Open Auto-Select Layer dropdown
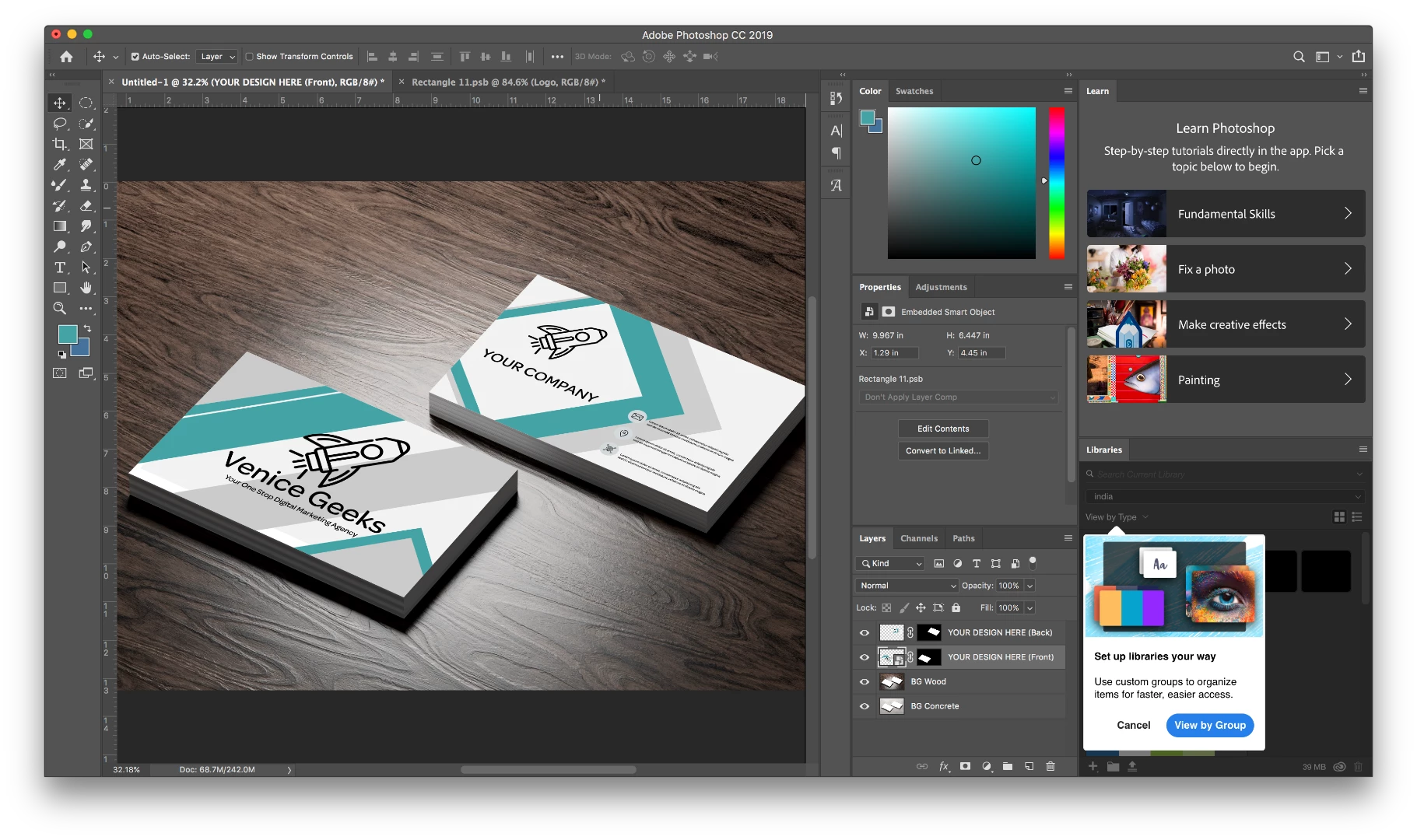 pyautogui.click(x=216, y=57)
